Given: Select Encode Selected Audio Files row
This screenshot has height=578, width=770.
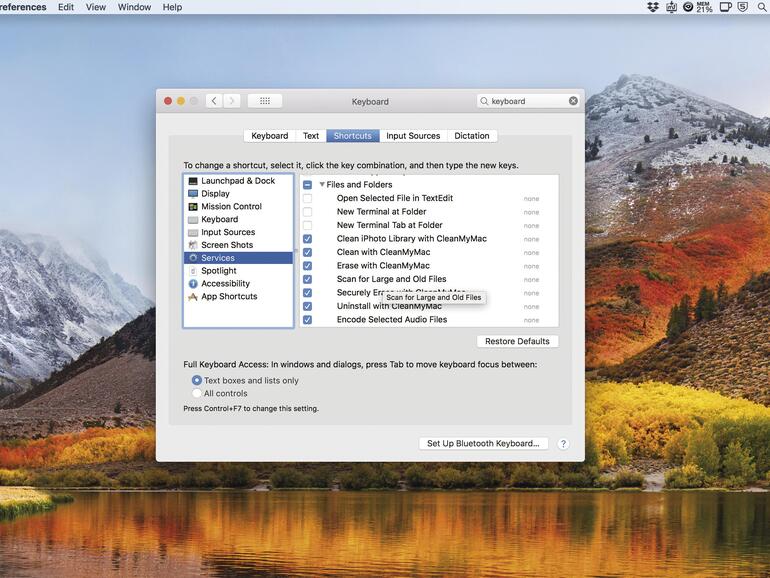Looking at the screenshot, I should coord(429,320).
